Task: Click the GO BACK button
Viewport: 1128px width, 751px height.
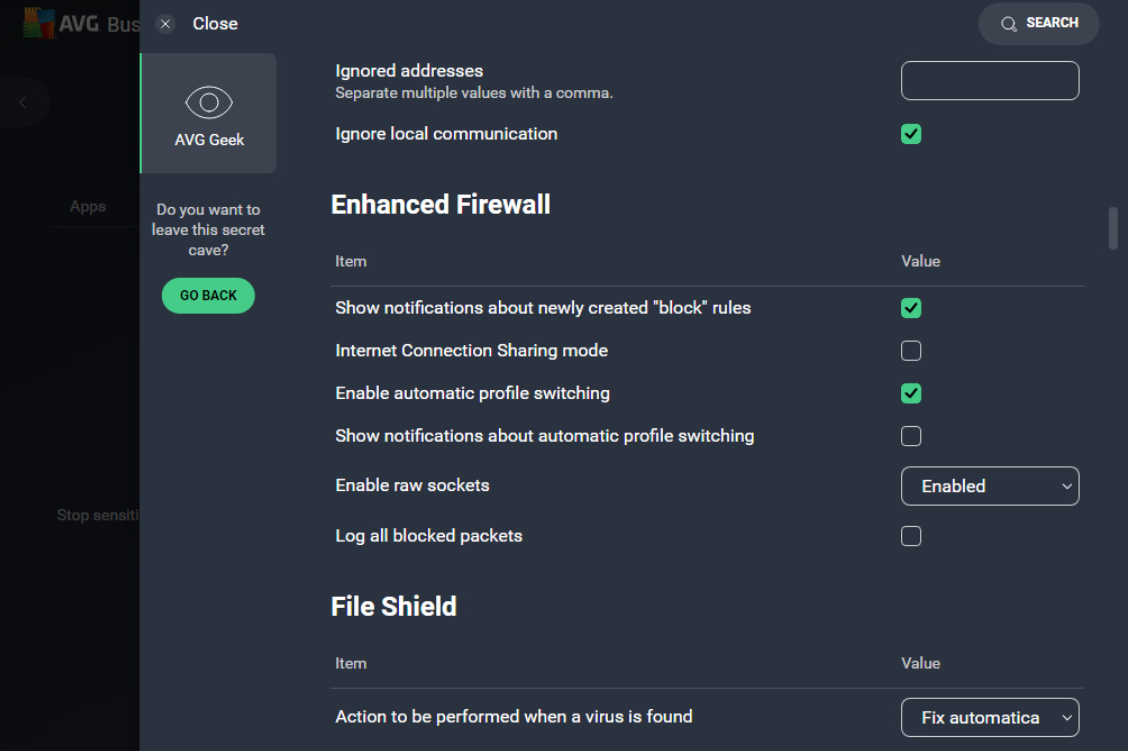Action: [x=208, y=295]
